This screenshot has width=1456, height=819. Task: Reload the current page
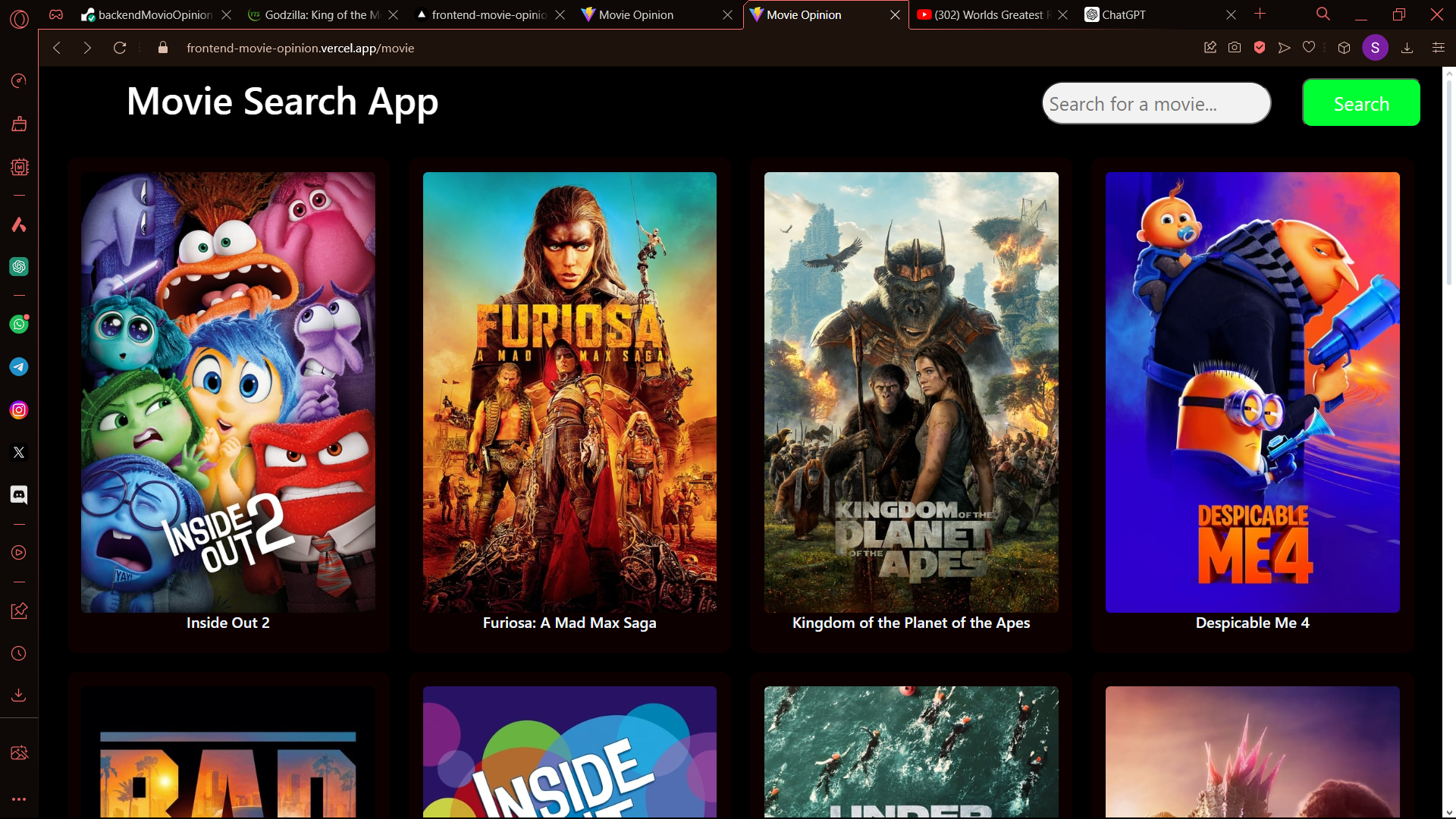pyautogui.click(x=120, y=48)
